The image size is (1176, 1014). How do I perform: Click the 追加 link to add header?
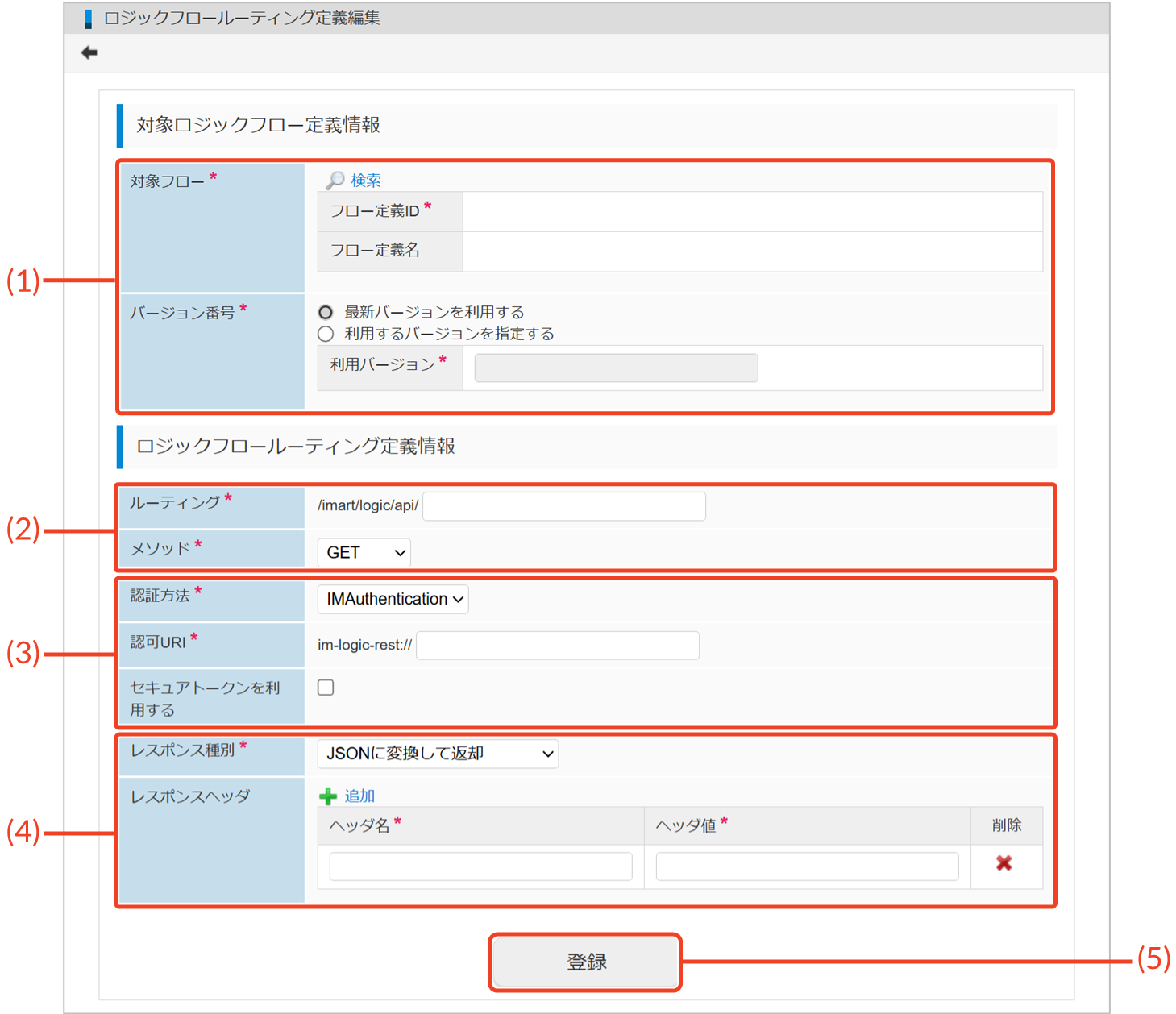pos(359,796)
